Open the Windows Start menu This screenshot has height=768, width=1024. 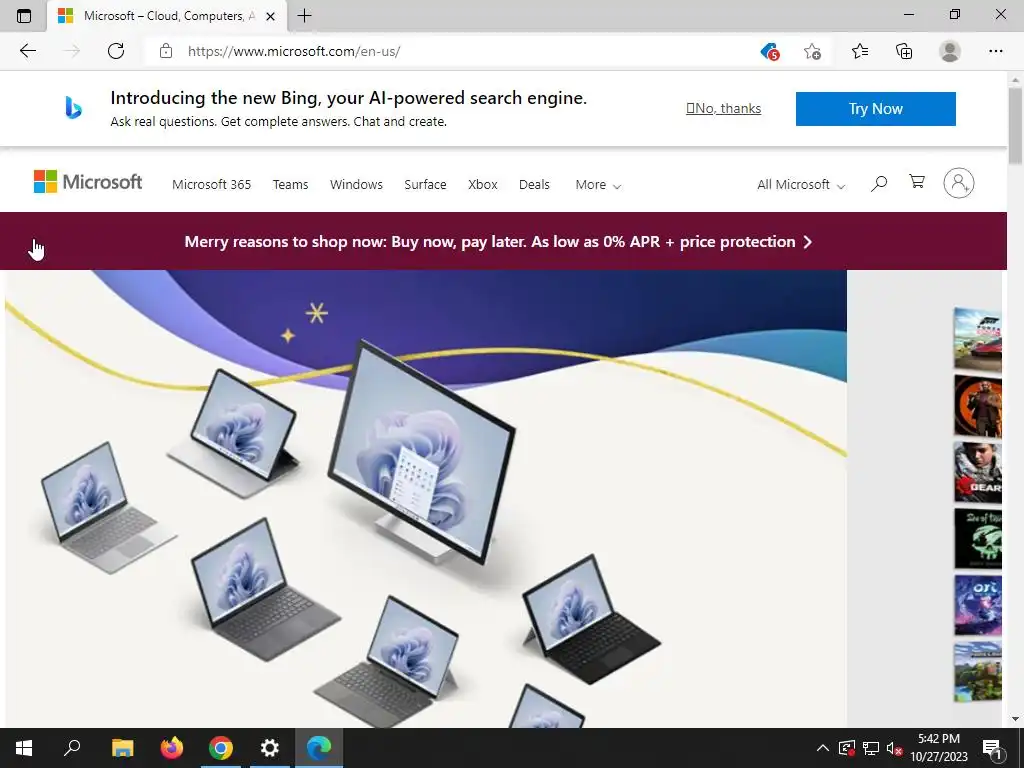pos(24,748)
